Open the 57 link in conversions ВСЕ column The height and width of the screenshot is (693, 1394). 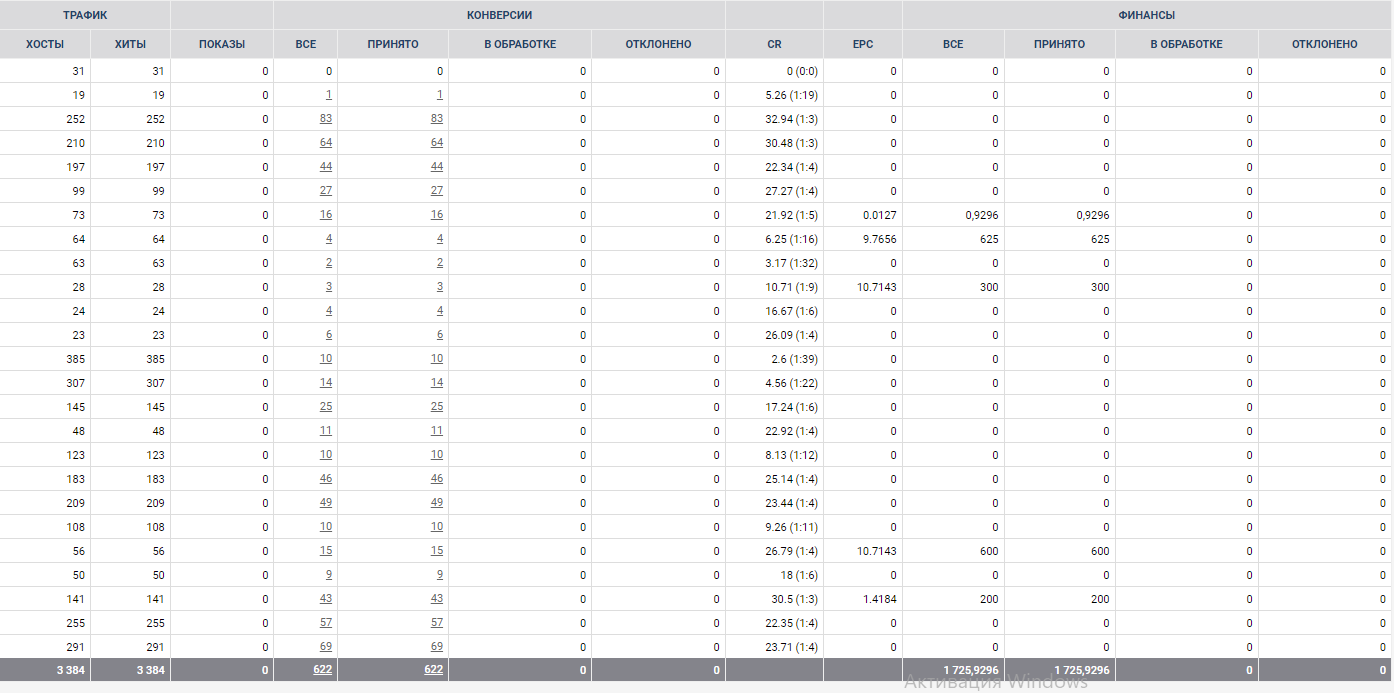326,623
